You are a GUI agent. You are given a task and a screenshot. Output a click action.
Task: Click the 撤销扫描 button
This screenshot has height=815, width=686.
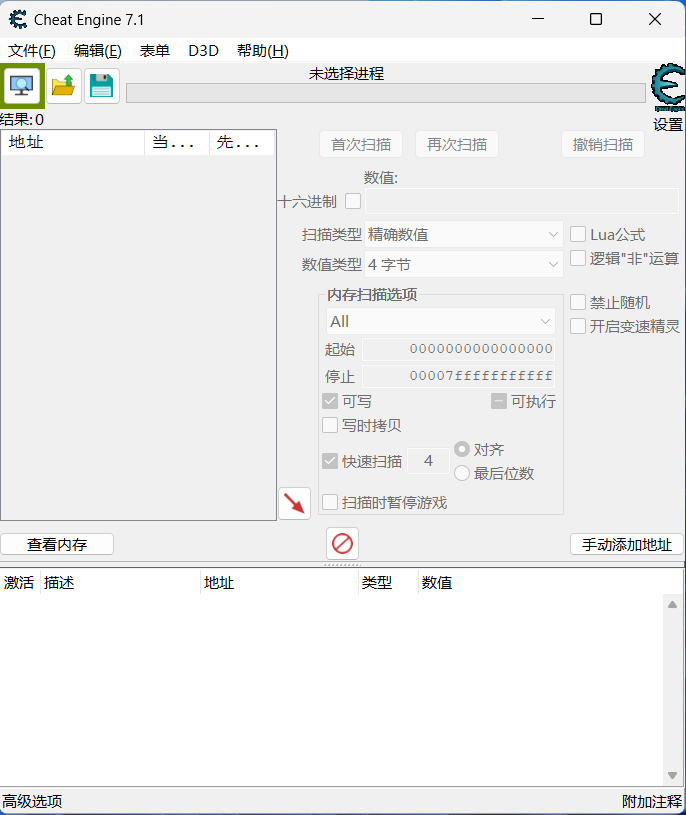pos(603,144)
